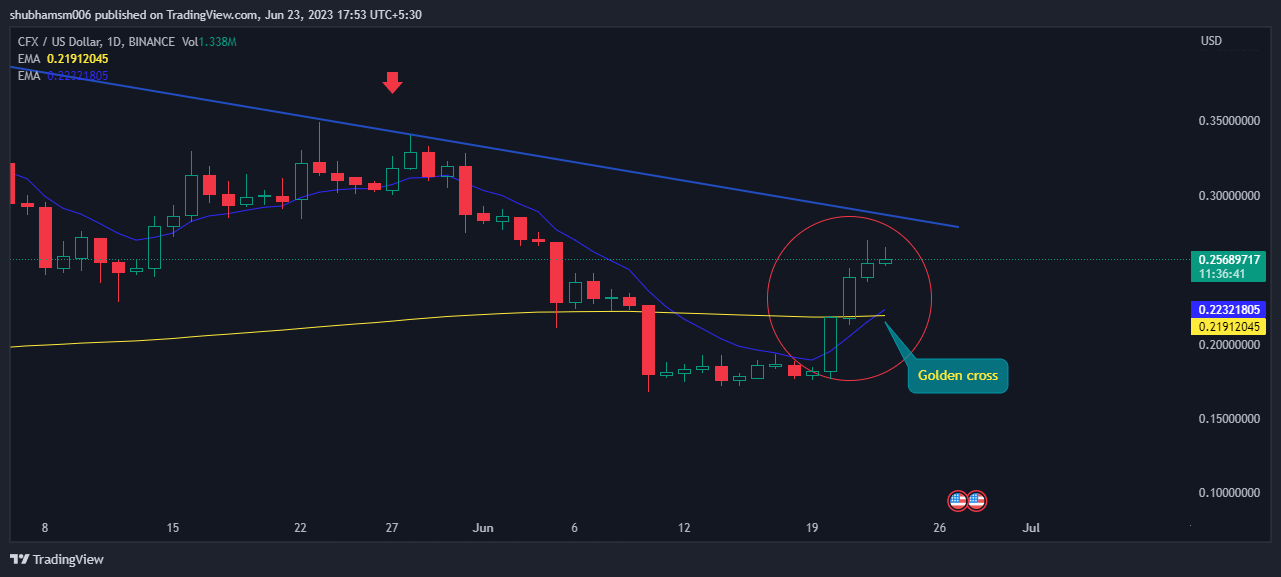The image size is (1281, 577).
Task: Click the 26 date label on time axis
Action: (940, 527)
